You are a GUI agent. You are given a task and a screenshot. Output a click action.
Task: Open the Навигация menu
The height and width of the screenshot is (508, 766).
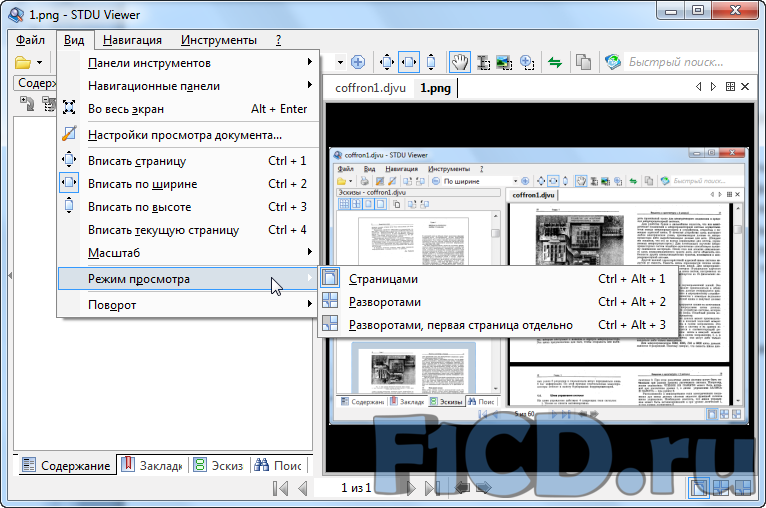tap(132, 40)
